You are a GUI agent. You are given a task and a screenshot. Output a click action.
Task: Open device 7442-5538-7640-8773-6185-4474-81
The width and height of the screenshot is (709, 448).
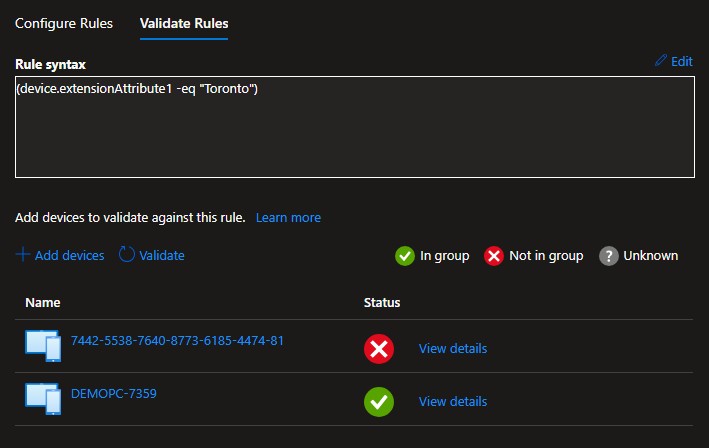click(x=178, y=340)
